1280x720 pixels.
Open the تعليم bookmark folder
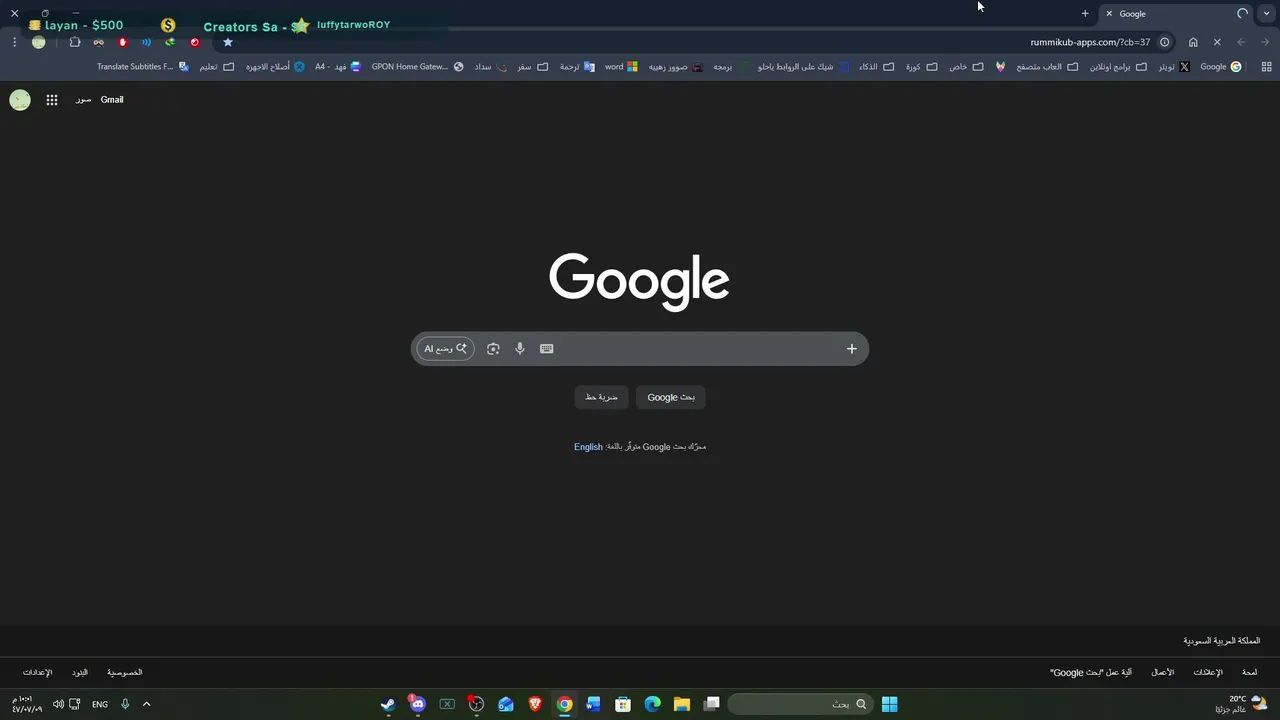tap(216, 67)
